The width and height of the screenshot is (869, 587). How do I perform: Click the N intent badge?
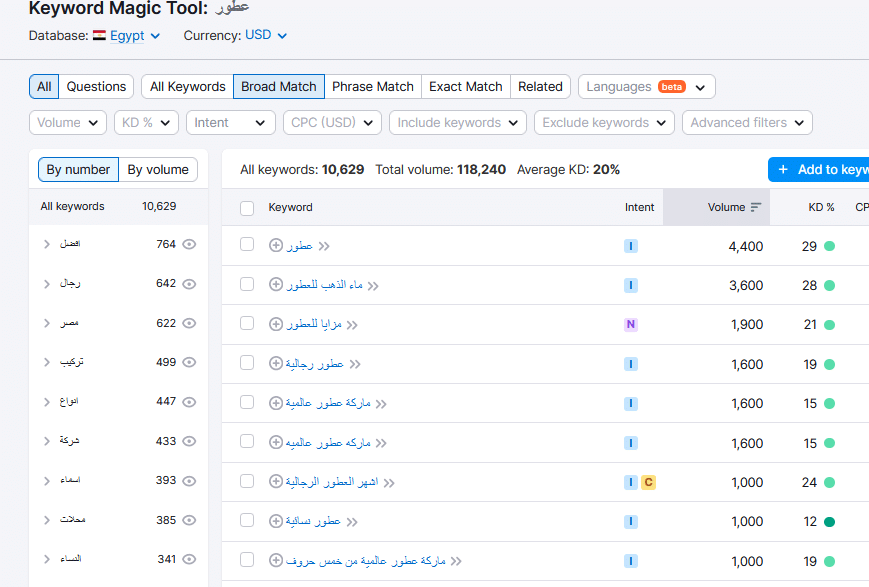631,324
